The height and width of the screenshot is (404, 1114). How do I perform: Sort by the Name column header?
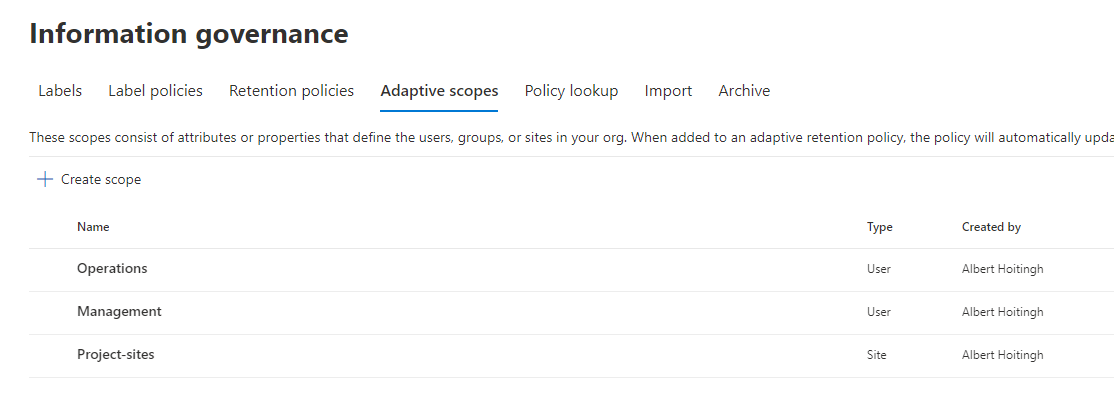tap(93, 227)
